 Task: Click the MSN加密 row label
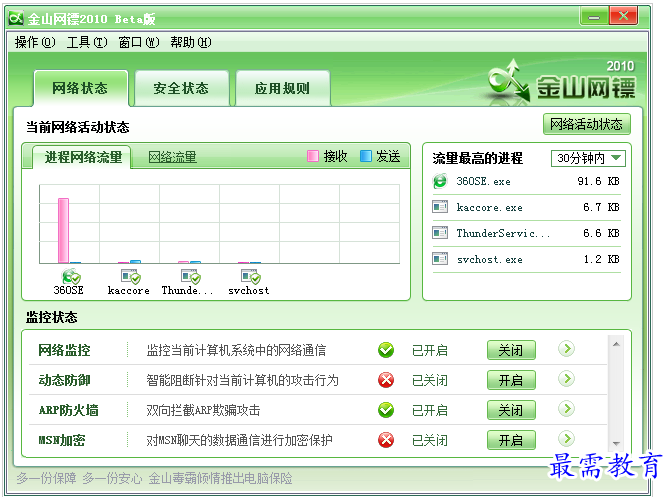(62, 440)
